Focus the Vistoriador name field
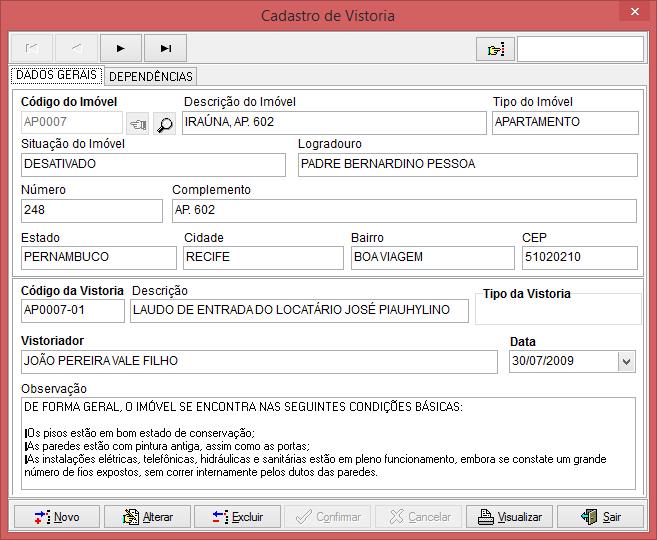 click(258, 361)
